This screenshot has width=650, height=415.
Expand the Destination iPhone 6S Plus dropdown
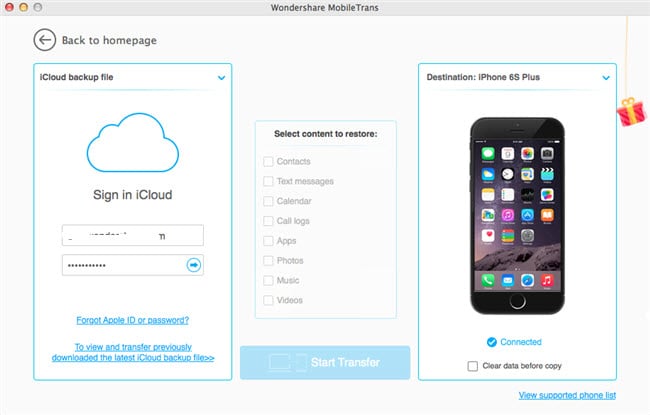coord(606,78)
